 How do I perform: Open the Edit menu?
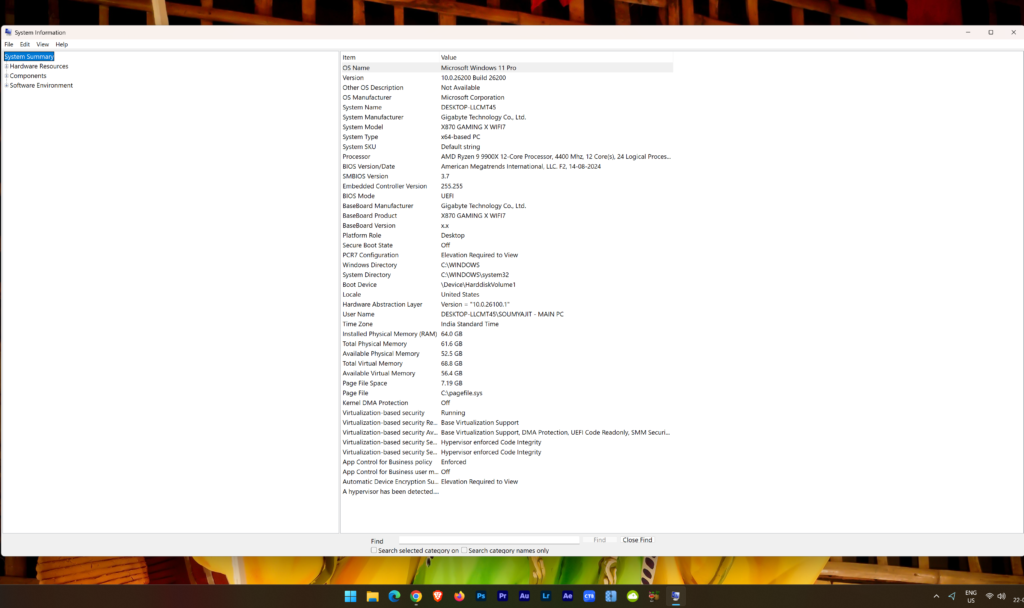click(x=25, y=44)
